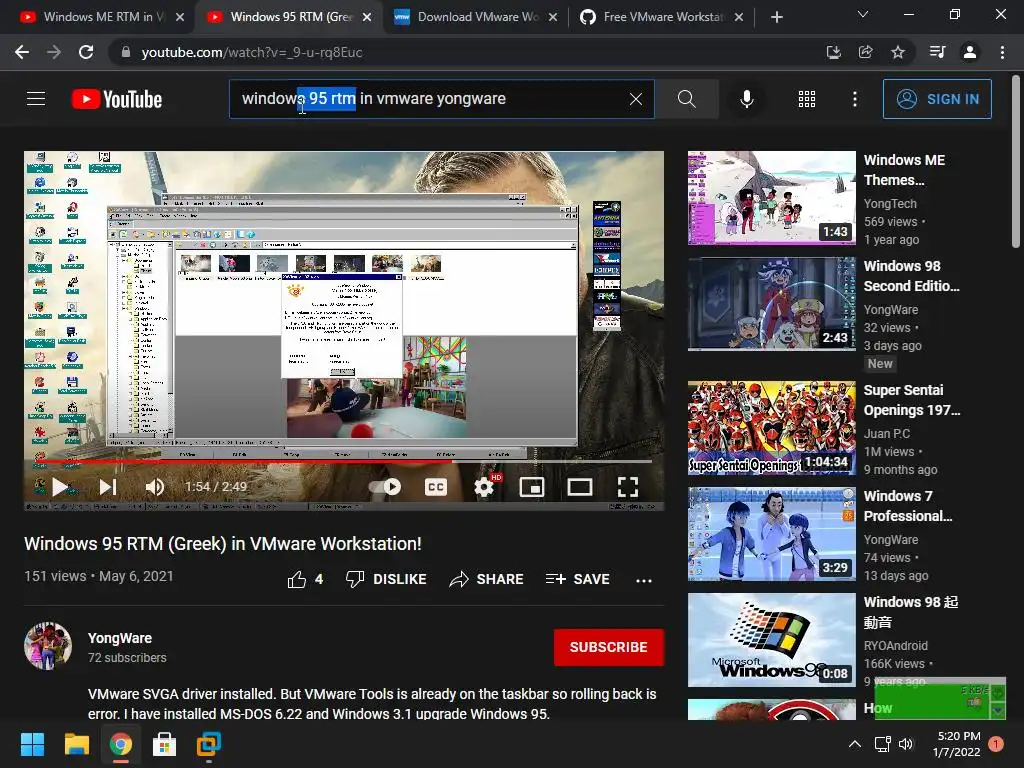Clear the search box with X
Screen dimensions: 1024x768
(x=635, y=99)
